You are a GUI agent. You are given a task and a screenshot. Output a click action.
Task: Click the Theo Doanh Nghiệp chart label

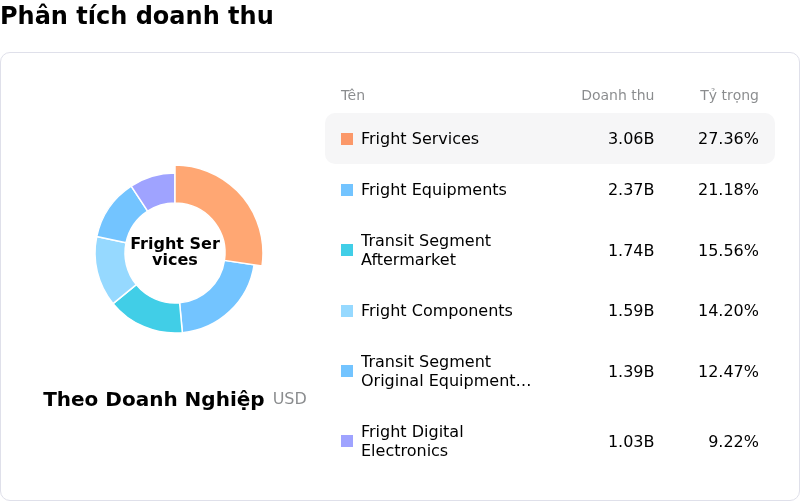click(154, 399)
